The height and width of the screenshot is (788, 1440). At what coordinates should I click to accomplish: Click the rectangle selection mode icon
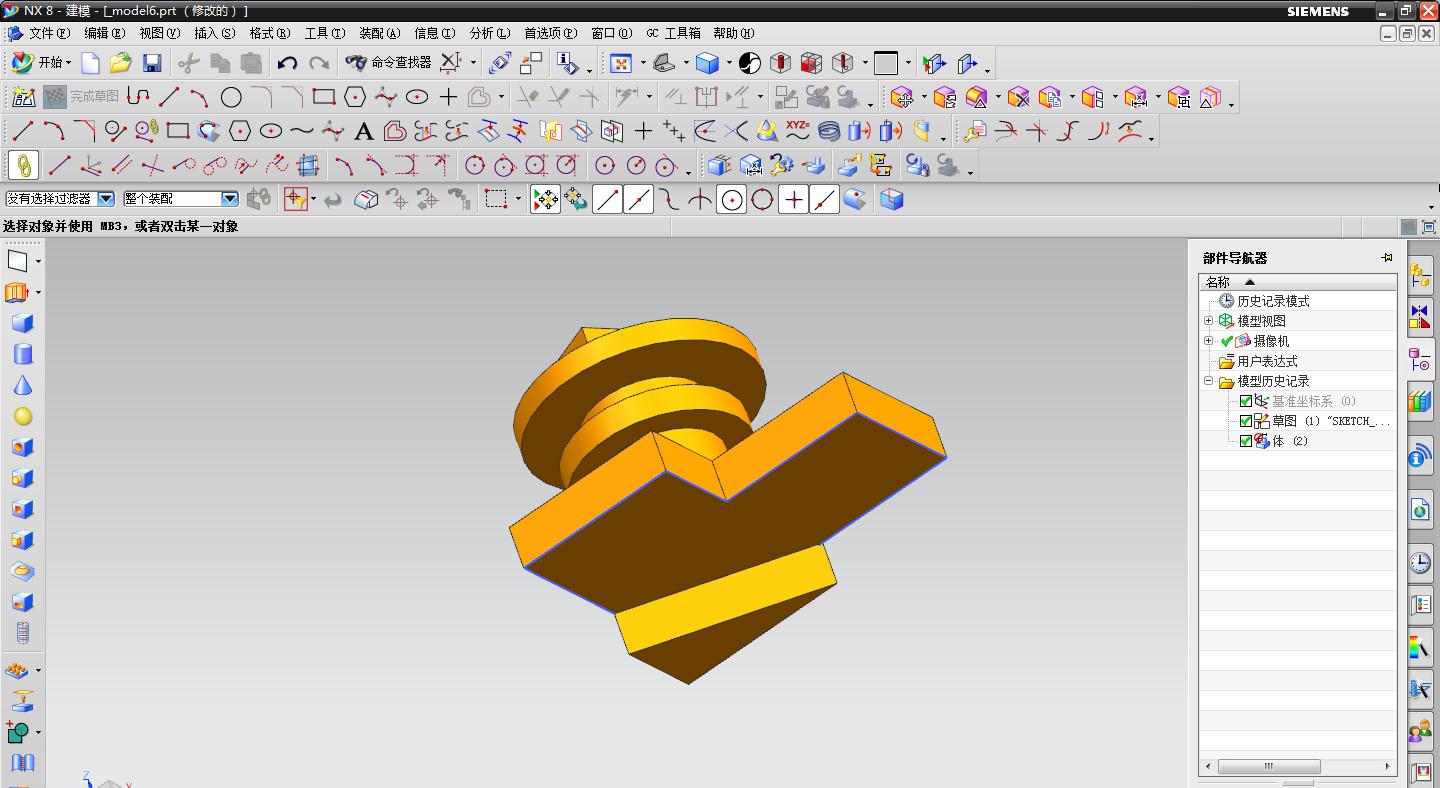496,199
